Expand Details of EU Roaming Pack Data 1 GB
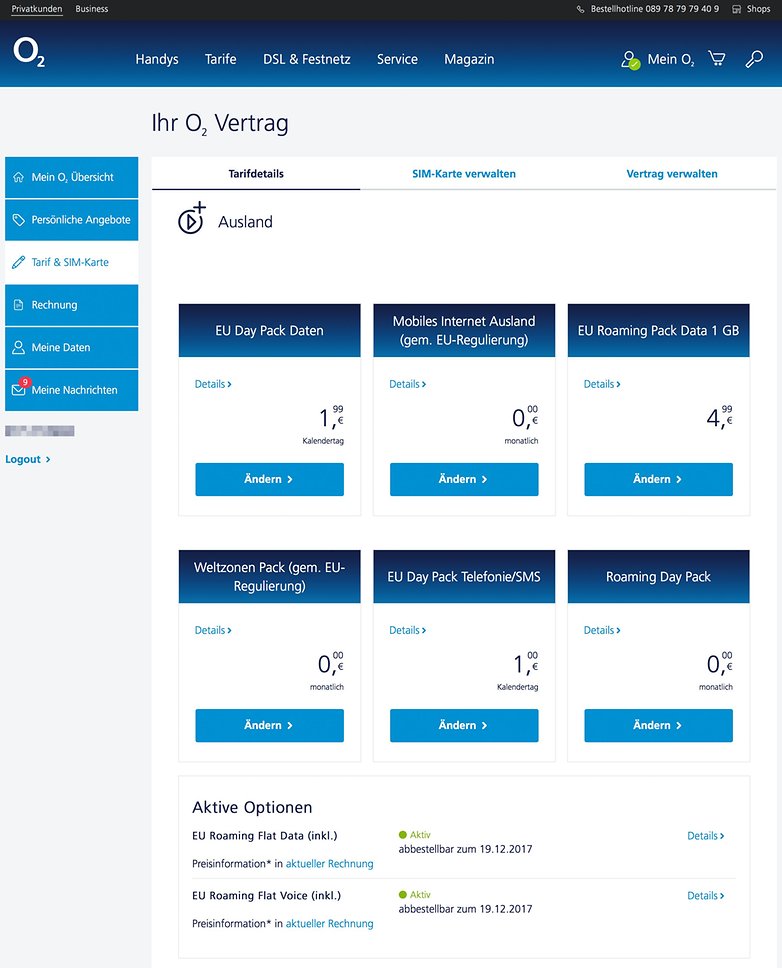 (x=602, y=384)
